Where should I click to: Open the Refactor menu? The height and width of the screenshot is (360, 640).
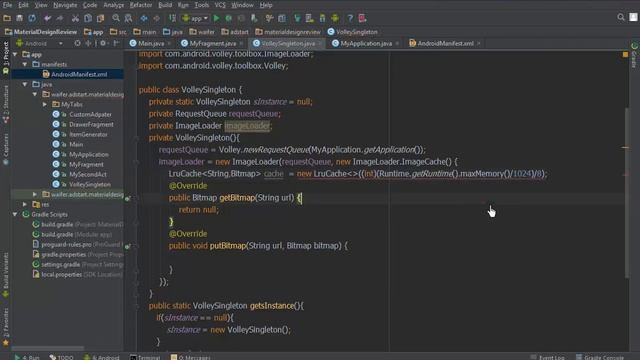click(x=141, y=5)
